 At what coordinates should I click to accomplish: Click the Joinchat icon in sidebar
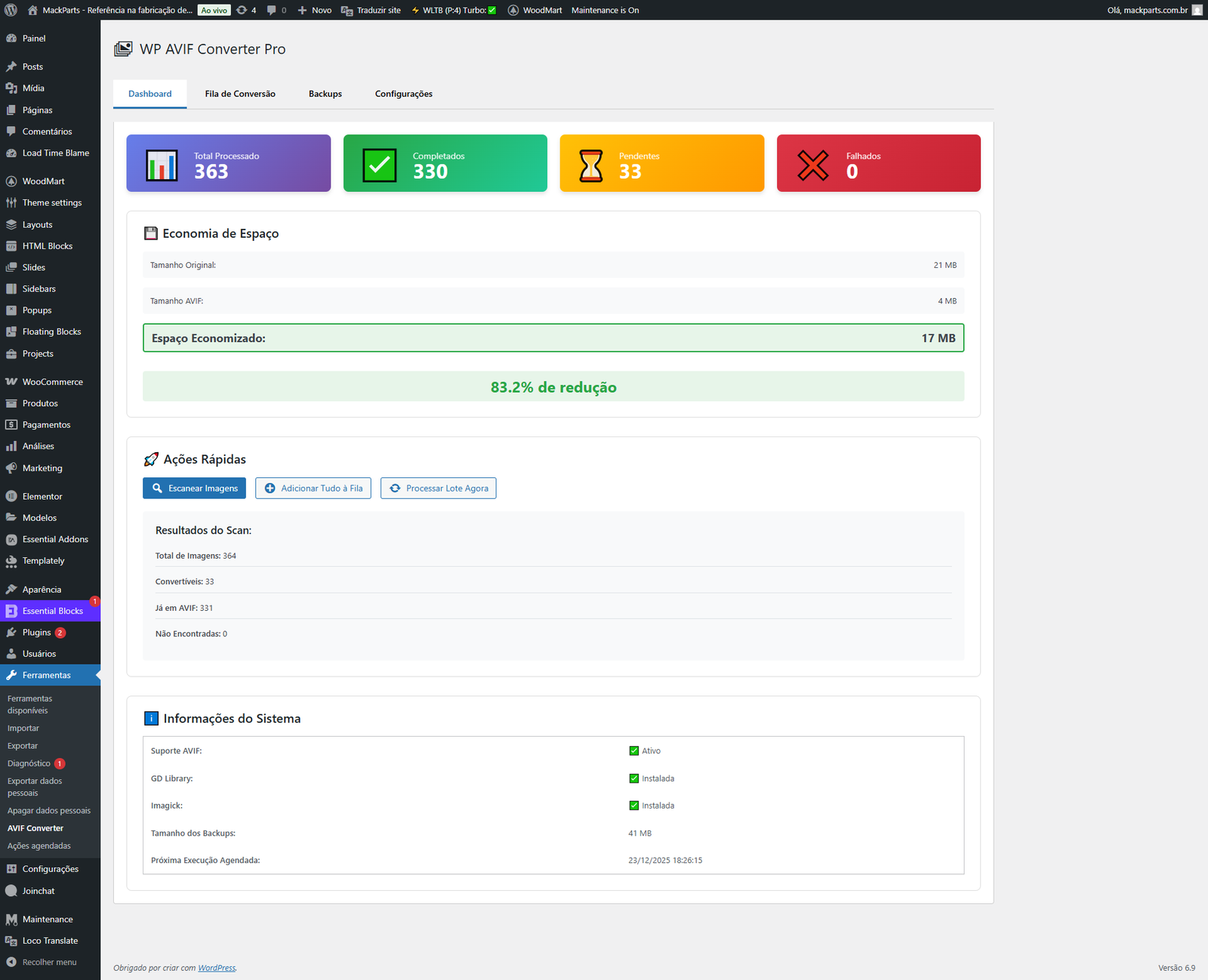(x=11, y=891)
